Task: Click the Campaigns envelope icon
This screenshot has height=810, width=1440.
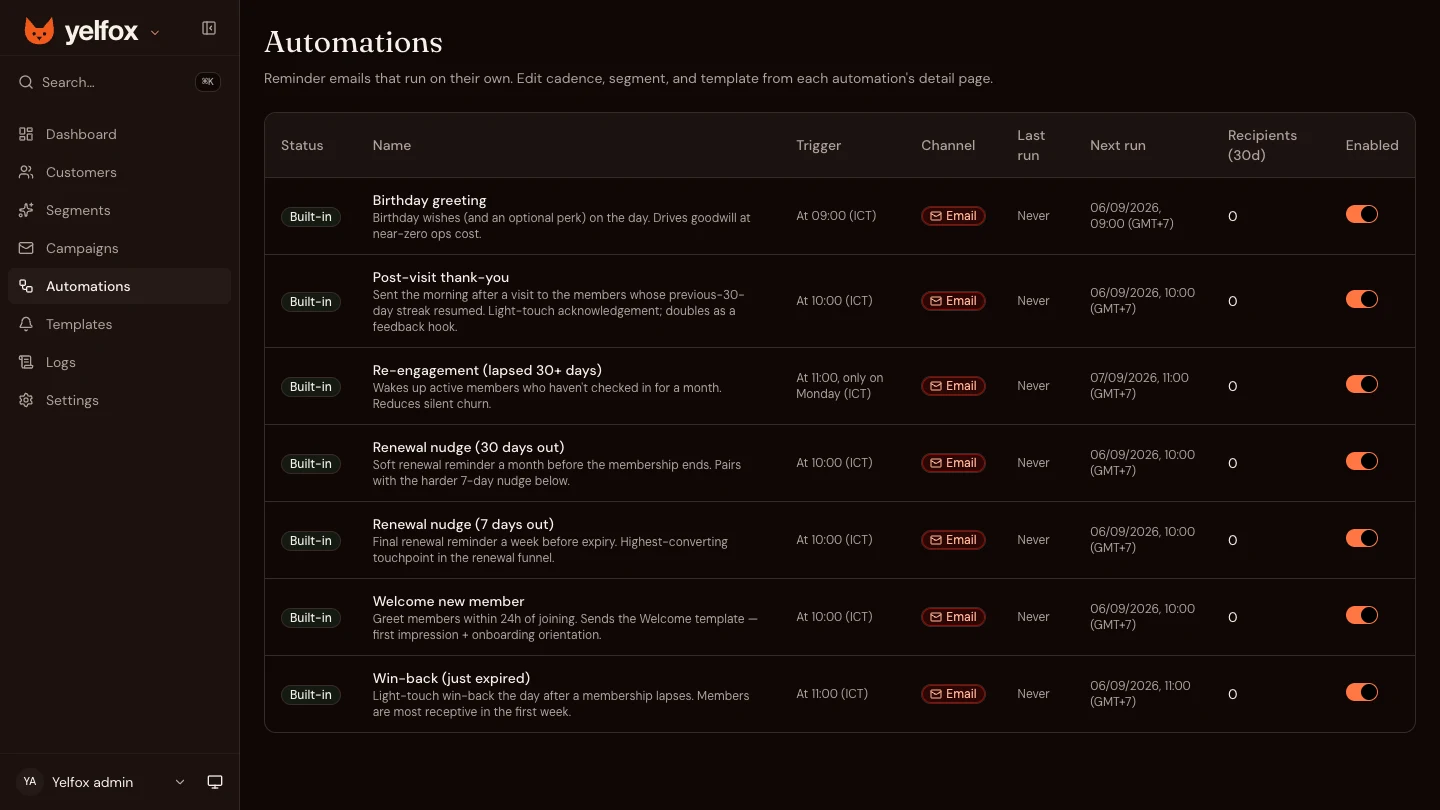Action: (26, 248)
